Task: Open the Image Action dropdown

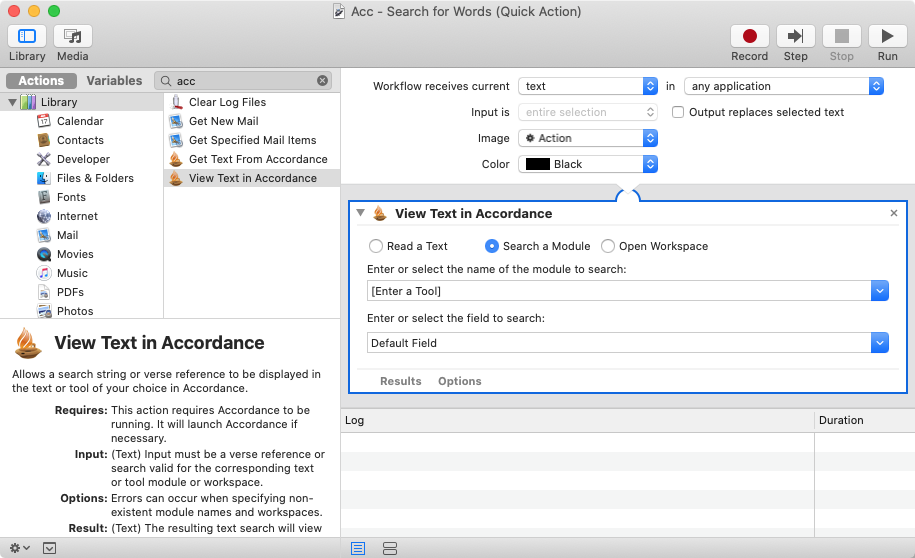Action: pos(587,138)
